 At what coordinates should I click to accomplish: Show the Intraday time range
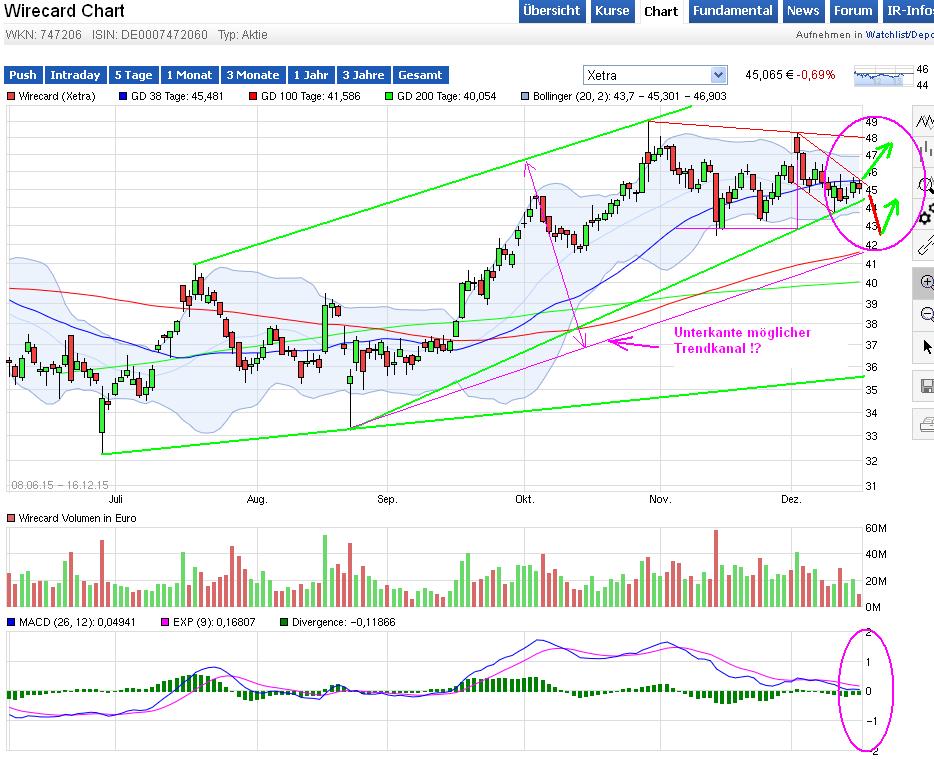coord(75,75)
